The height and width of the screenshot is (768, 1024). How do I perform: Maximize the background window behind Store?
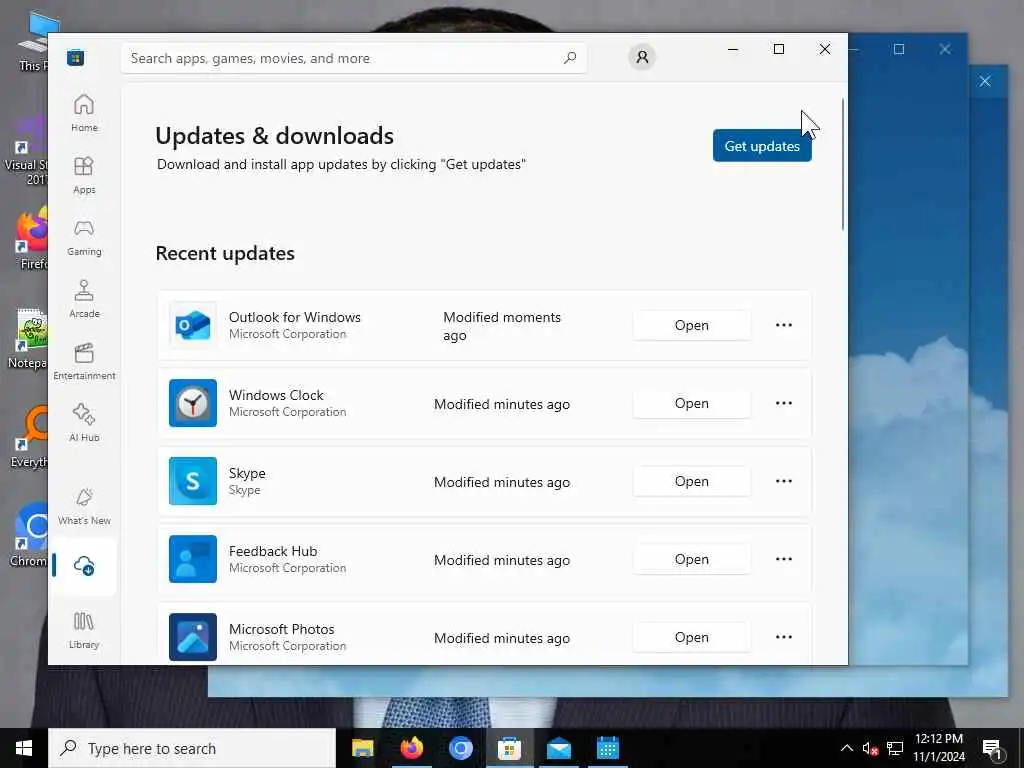tap(899, 49)
